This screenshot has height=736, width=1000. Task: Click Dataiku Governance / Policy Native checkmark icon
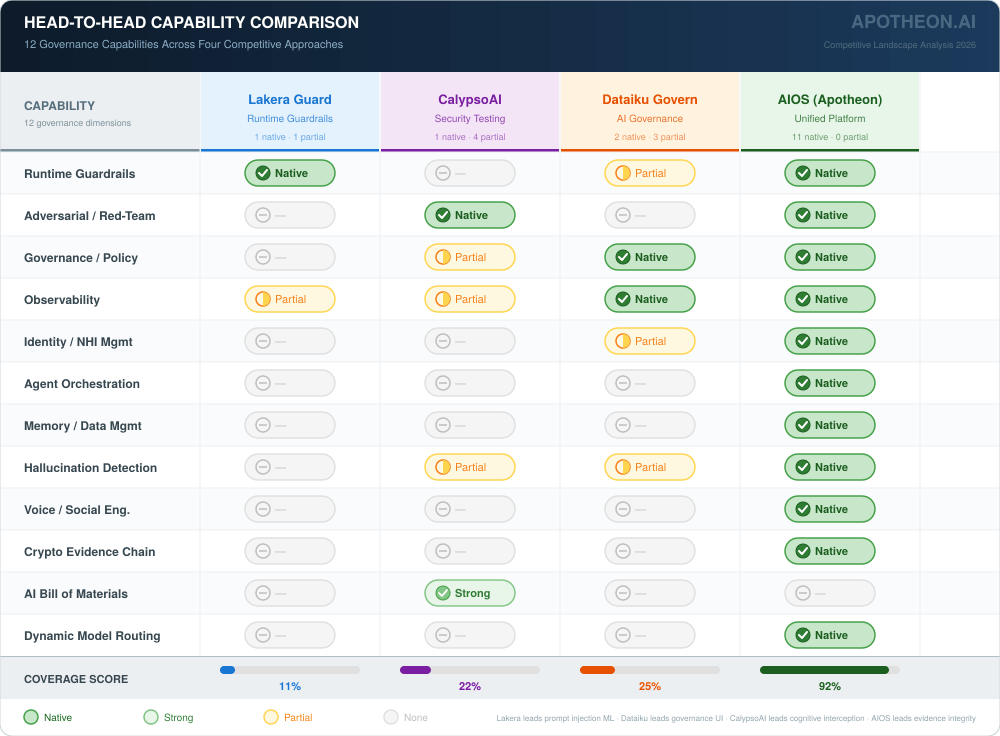[x=623, y=257]
